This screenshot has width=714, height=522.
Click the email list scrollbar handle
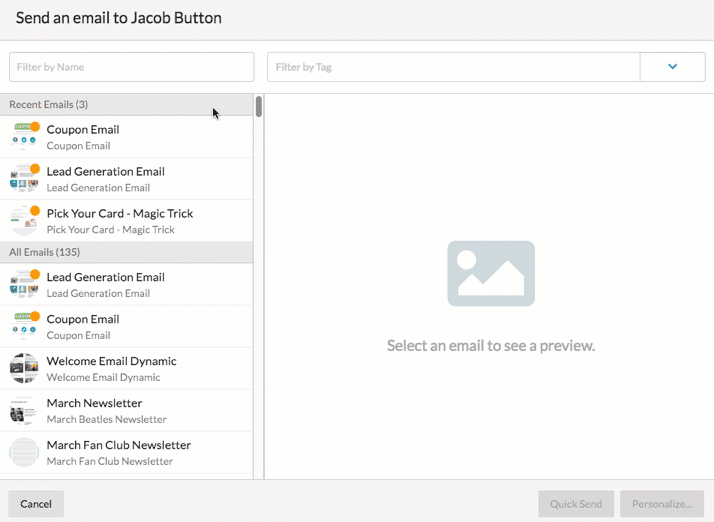tap(259, 106)
